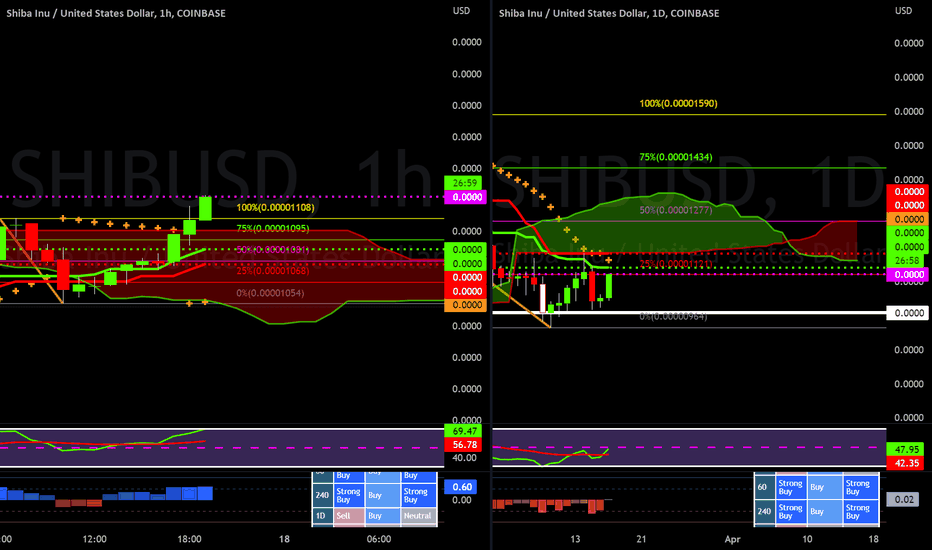Click the 1D chart title 'Shiba Inu / United States Dollar, 1D, COINBASE'

[609, 13]
